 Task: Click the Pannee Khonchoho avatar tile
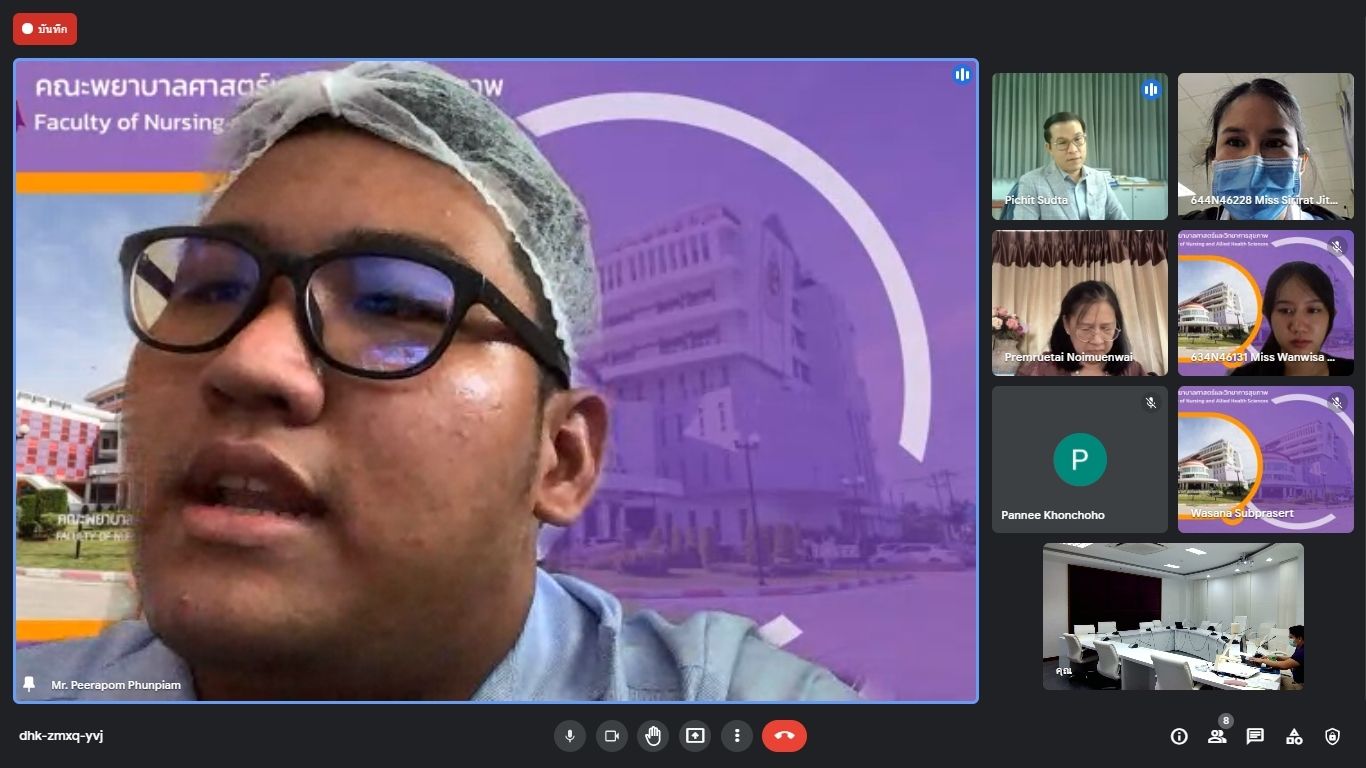1079,460
